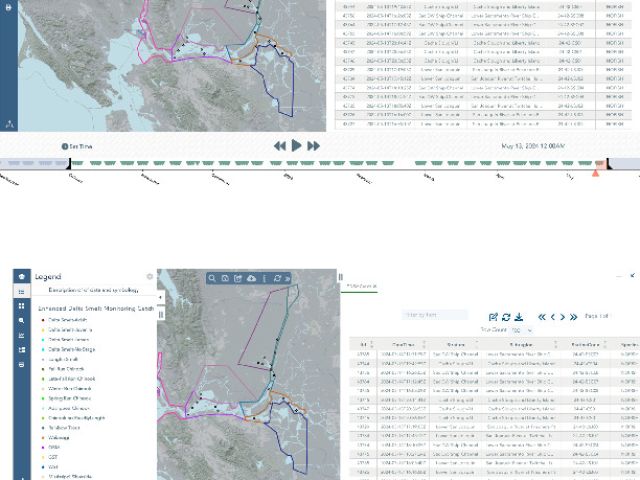
Task: Click the refresh icon in map toolbar
Action: [x=278, y=278]
